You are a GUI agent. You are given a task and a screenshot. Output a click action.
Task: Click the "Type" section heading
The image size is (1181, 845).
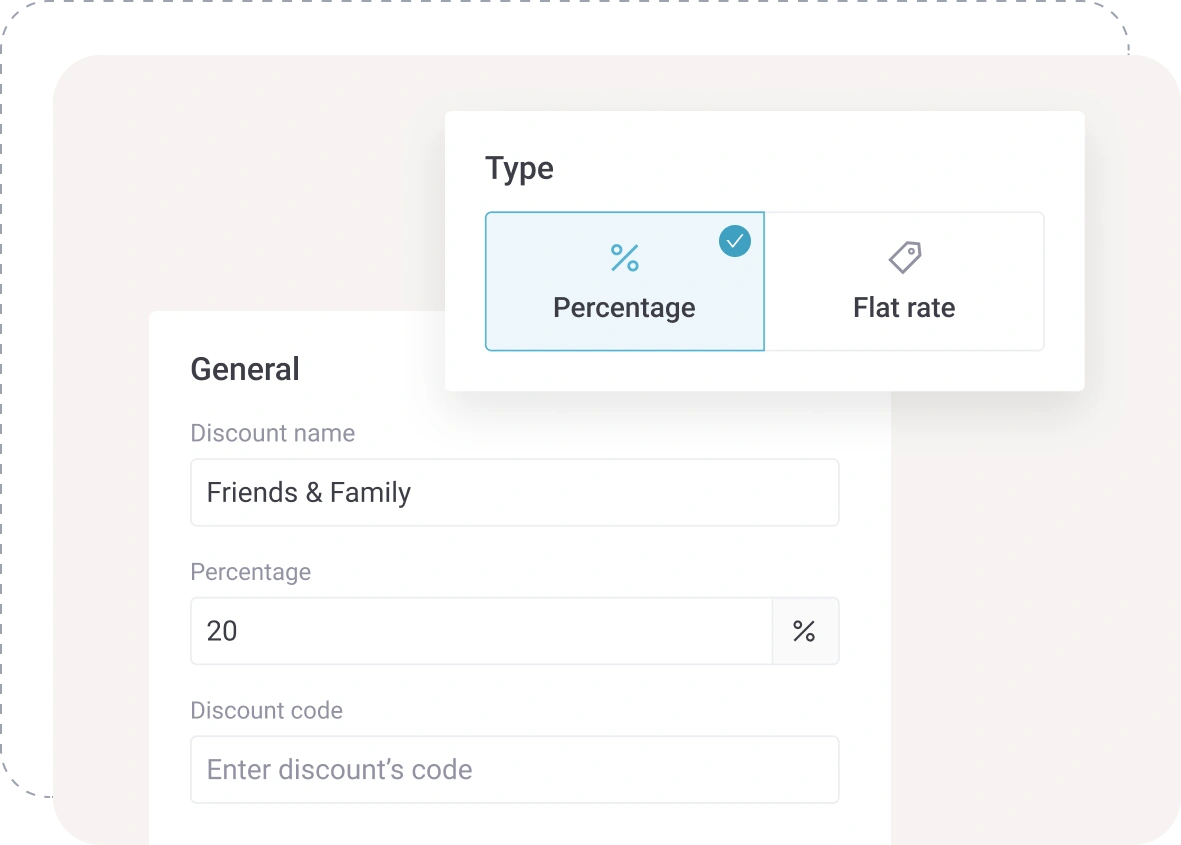519,168
